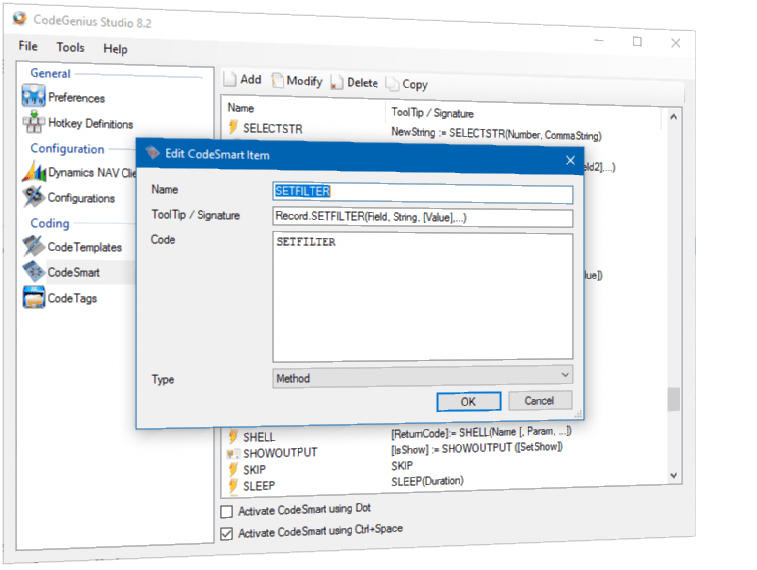Click the SHELL row lightning icon

(x=233, y=436)
